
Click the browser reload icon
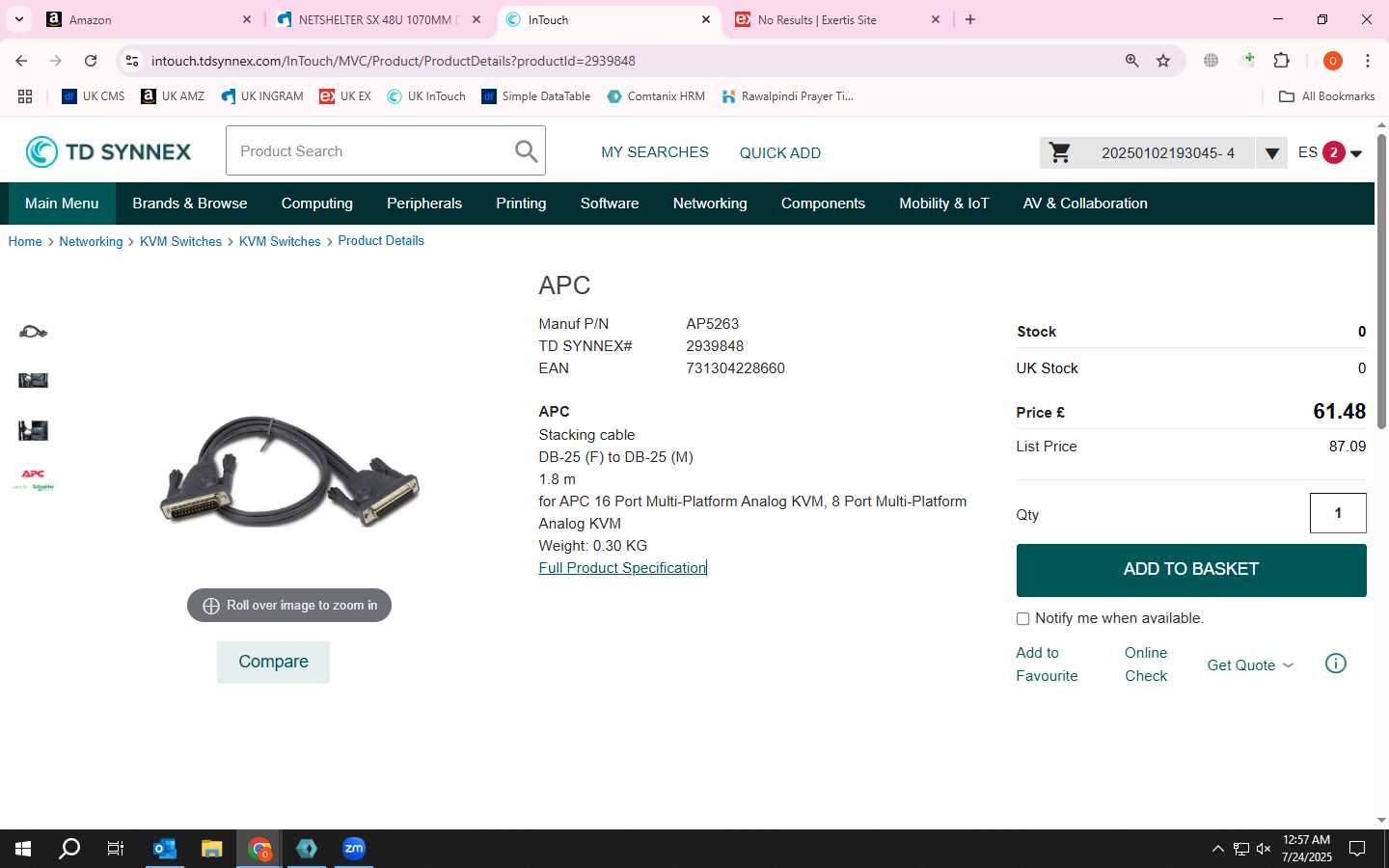tap(91, 61)
